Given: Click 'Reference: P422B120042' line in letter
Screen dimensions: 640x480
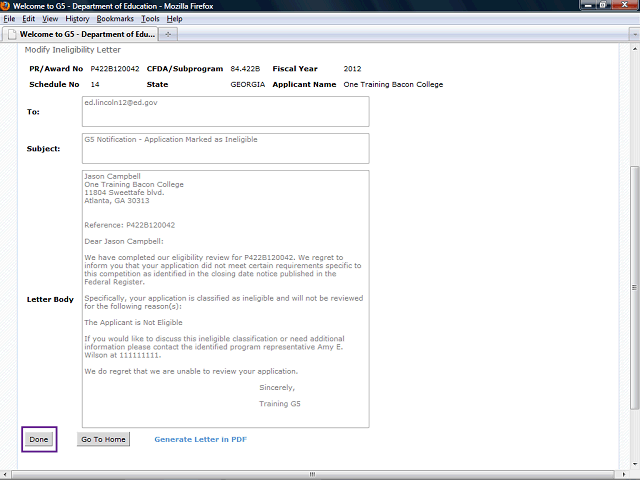Looking at the screenshot, I should pyautogui.click(x=129, y=225).
